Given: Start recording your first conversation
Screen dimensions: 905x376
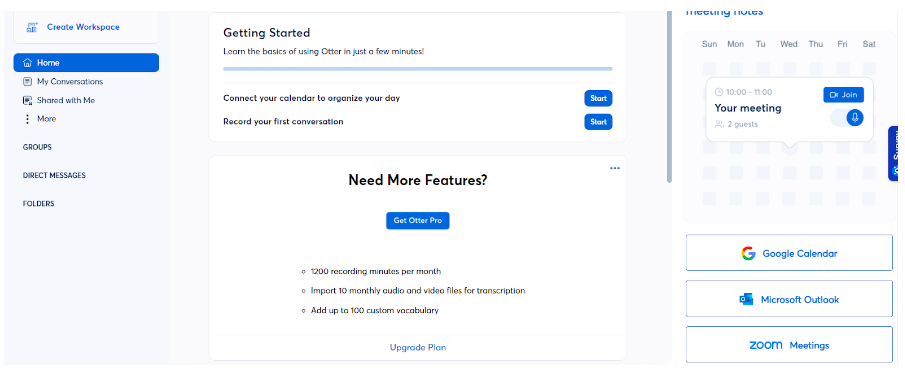Looking at the screenshot, I should (x=598, y=122).
